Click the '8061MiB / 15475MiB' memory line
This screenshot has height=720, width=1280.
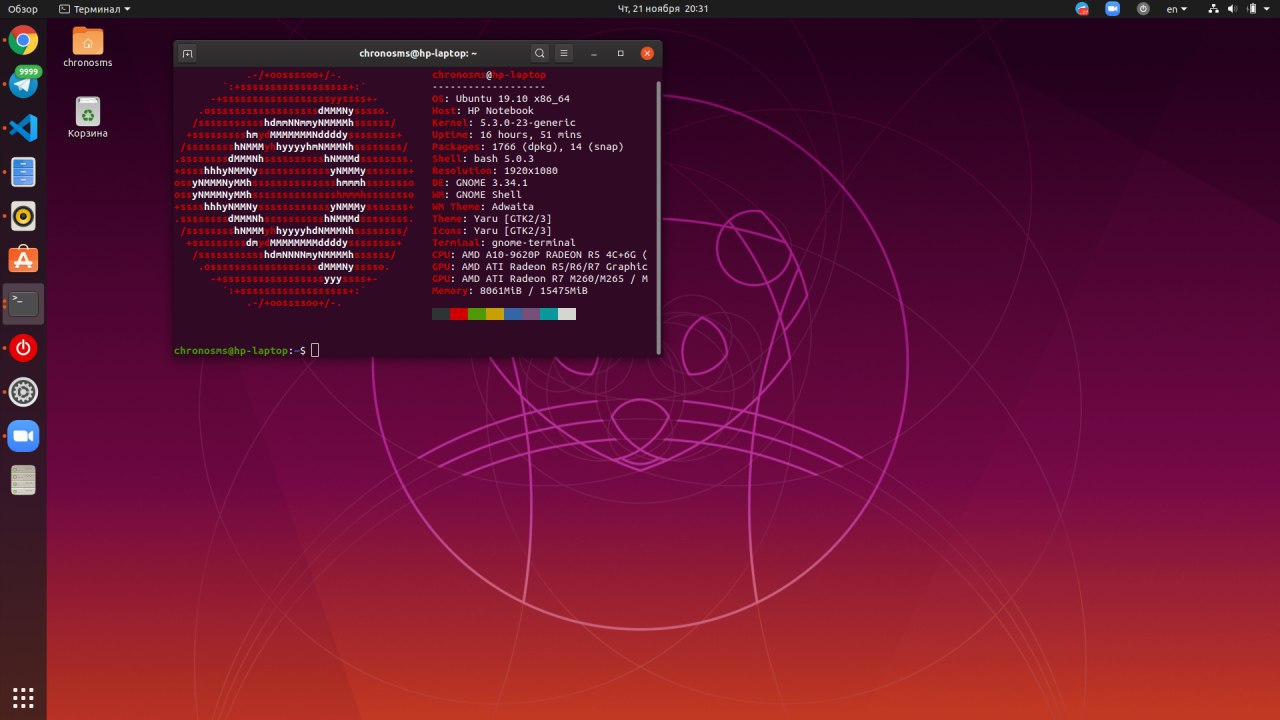point(510,291)
